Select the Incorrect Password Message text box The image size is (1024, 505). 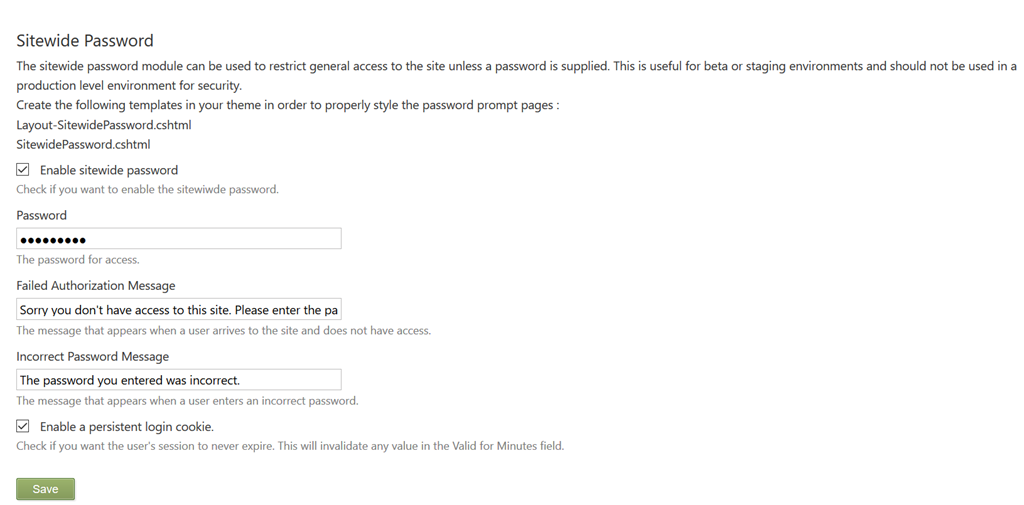179,380
